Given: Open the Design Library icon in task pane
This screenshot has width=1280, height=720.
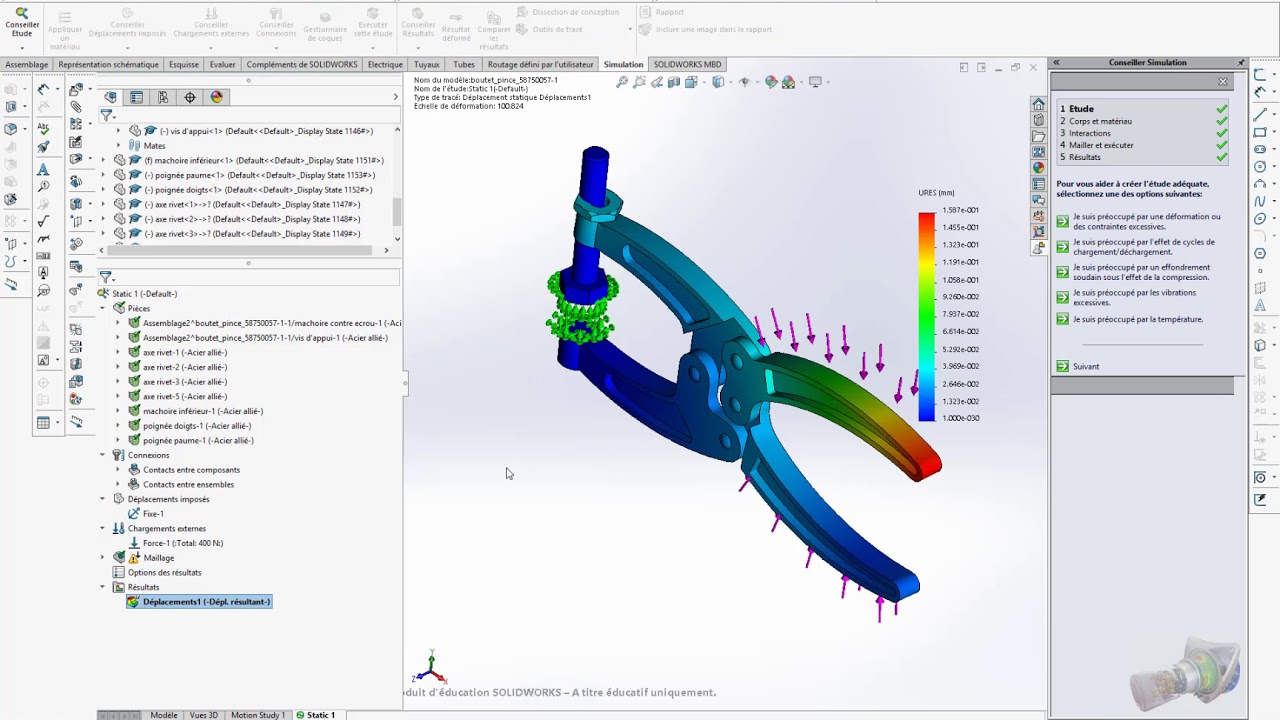Looking at the screenshot, I should 1039,120.
